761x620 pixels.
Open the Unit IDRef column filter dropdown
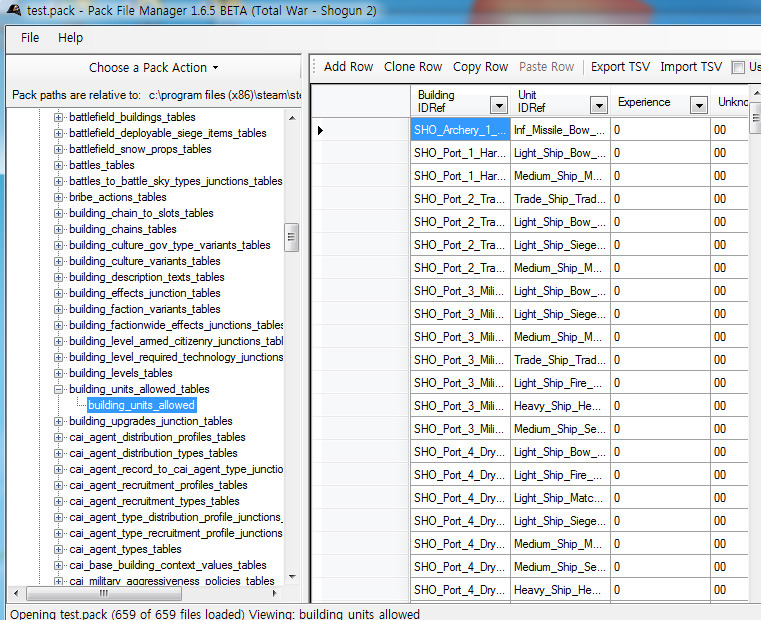(599, 104)
